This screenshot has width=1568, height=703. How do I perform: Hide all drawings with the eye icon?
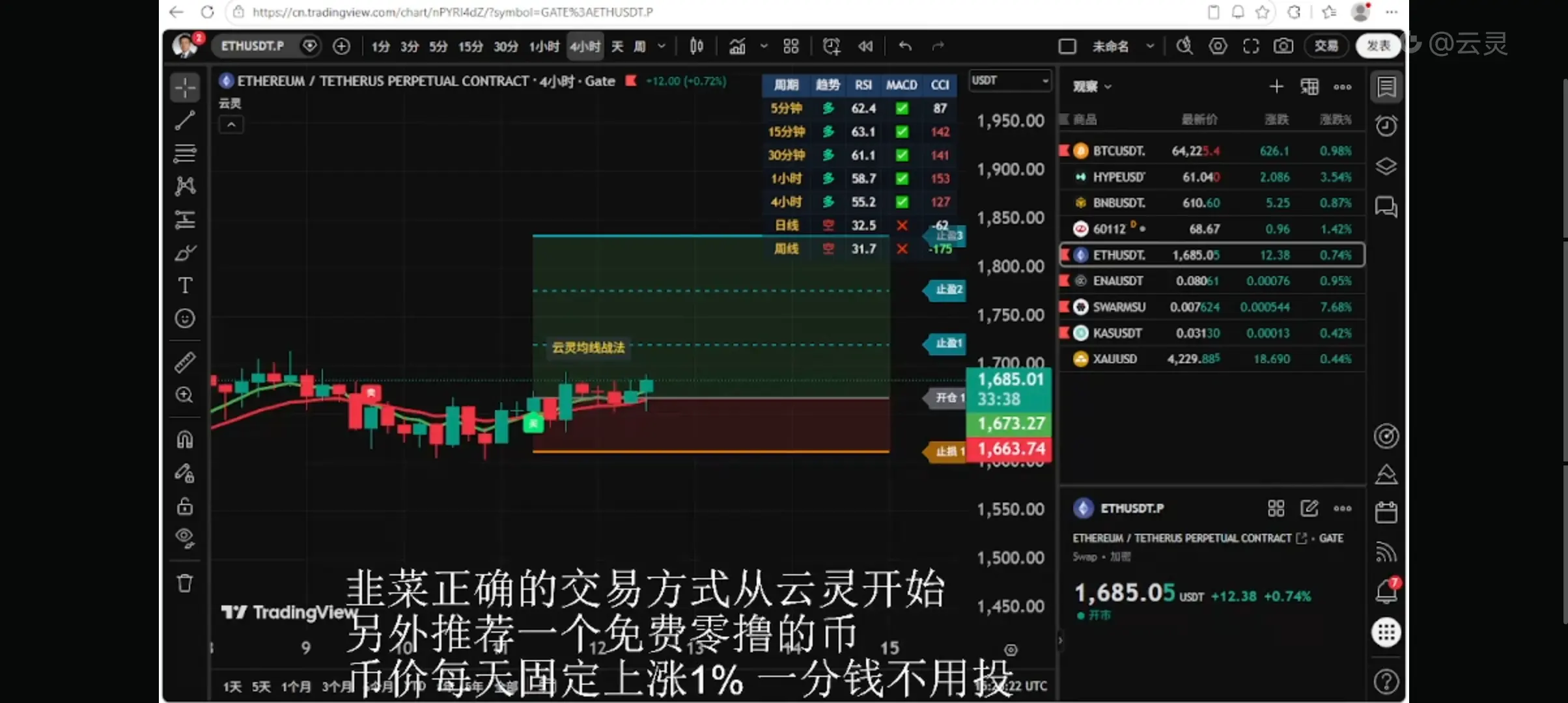click(185, 538)
